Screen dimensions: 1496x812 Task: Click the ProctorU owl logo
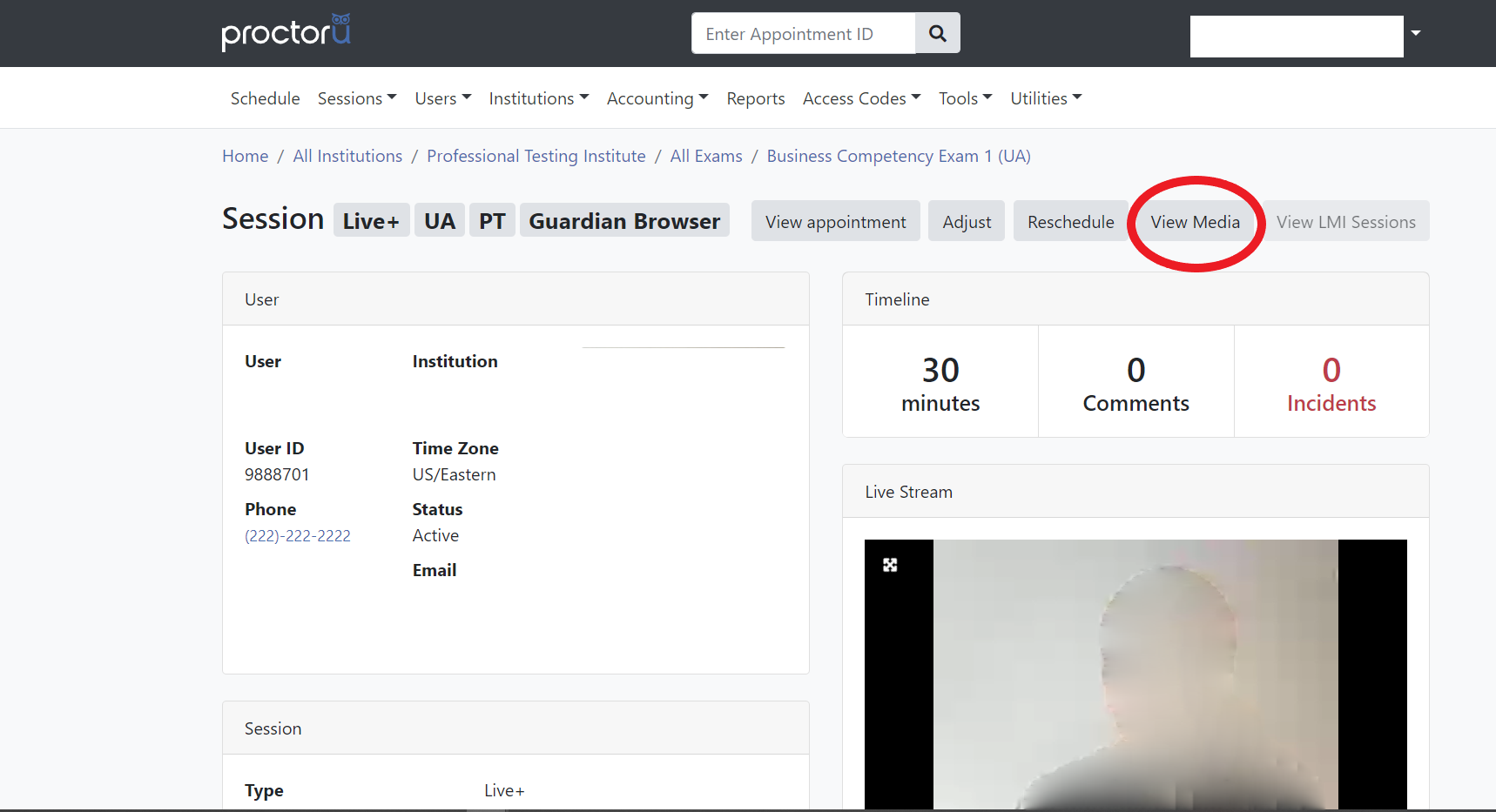[286, 32]
